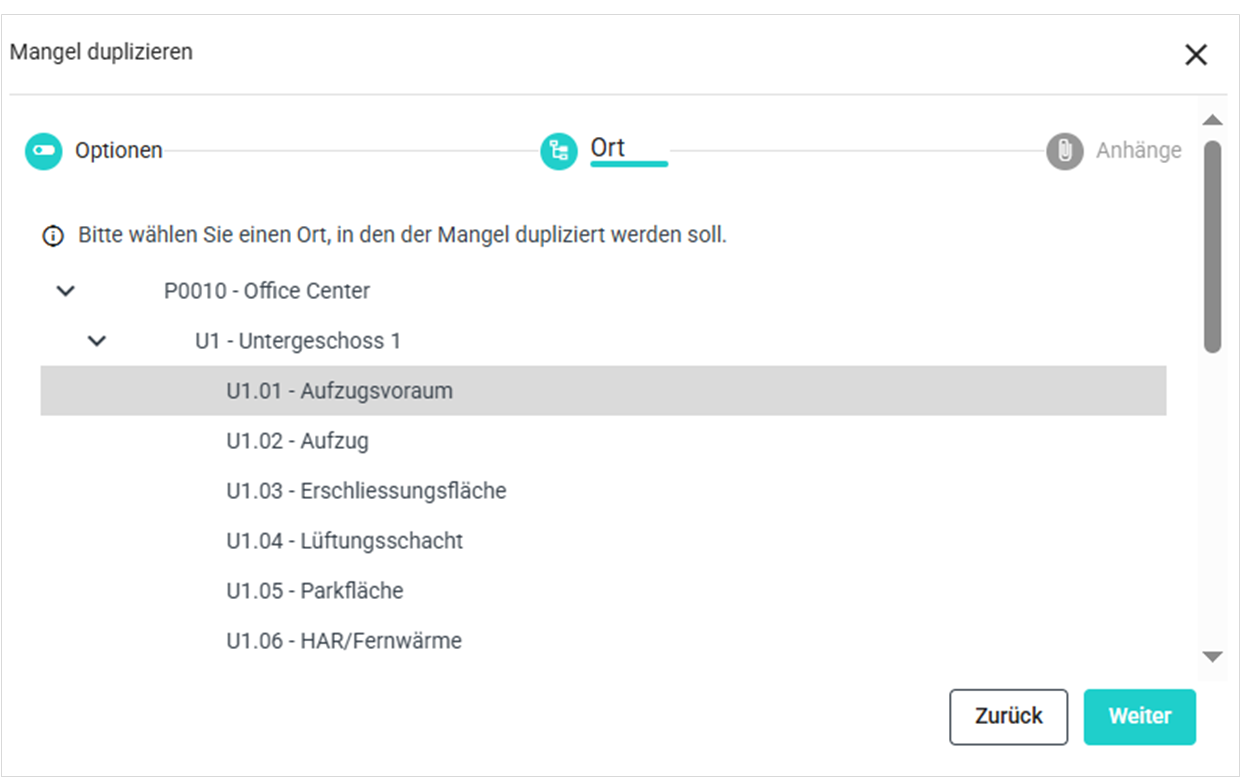This screenshot has width=1240, height=777.
Task: Select the U1.05 - Parkfläche row
Action: point(314,591)
